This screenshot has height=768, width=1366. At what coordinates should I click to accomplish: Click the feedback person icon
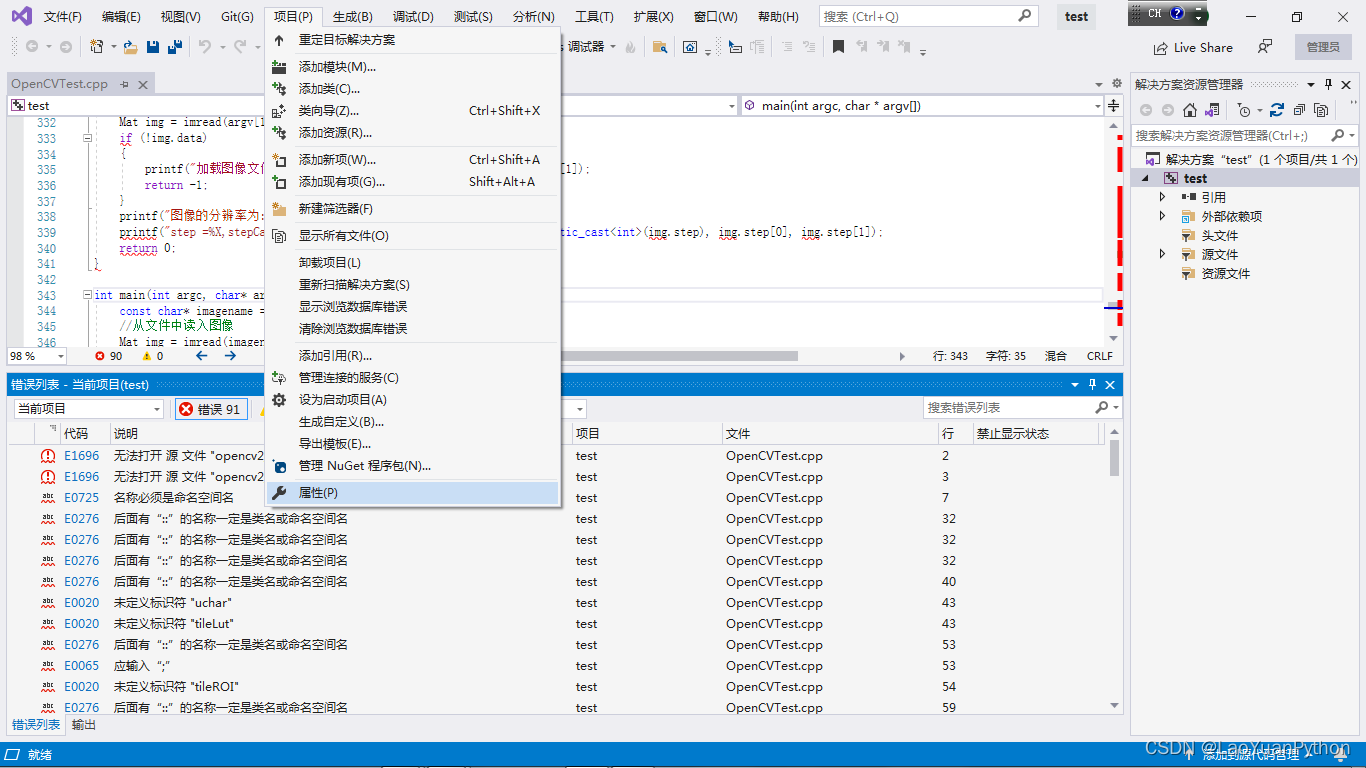(x=1266, y=47)
